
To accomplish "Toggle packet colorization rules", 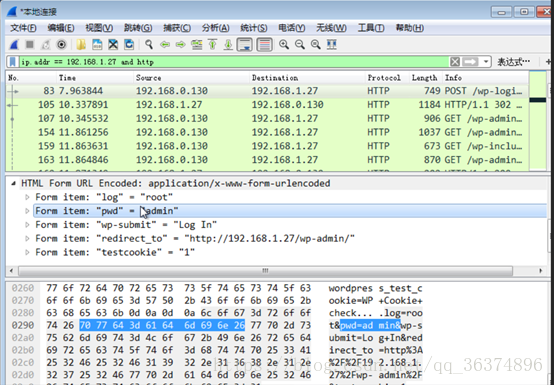I will pyautogui.click(x=264, y=45).
